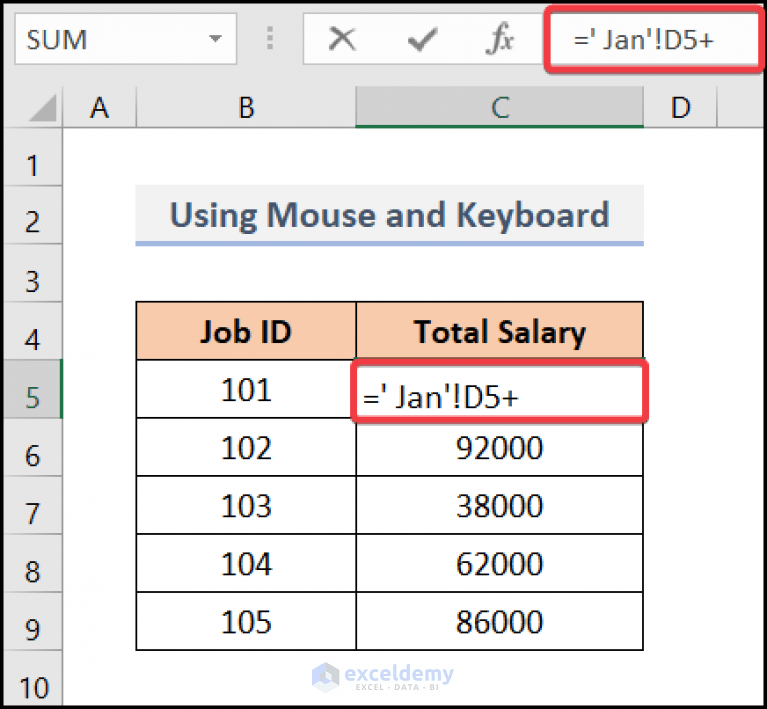
Task: Select the salary cell with 86000
Action: [x=499, y=621]
